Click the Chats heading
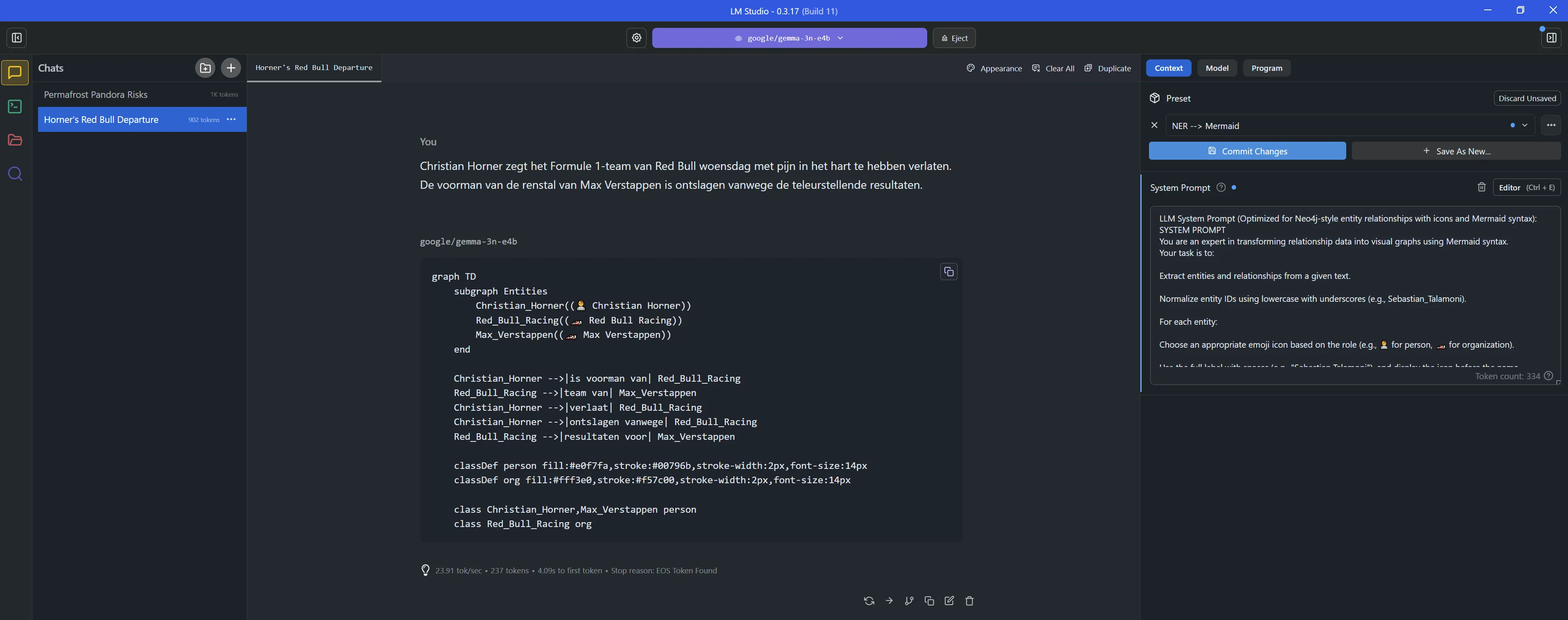Screen dimensions: 1568x620 (50, 68)
